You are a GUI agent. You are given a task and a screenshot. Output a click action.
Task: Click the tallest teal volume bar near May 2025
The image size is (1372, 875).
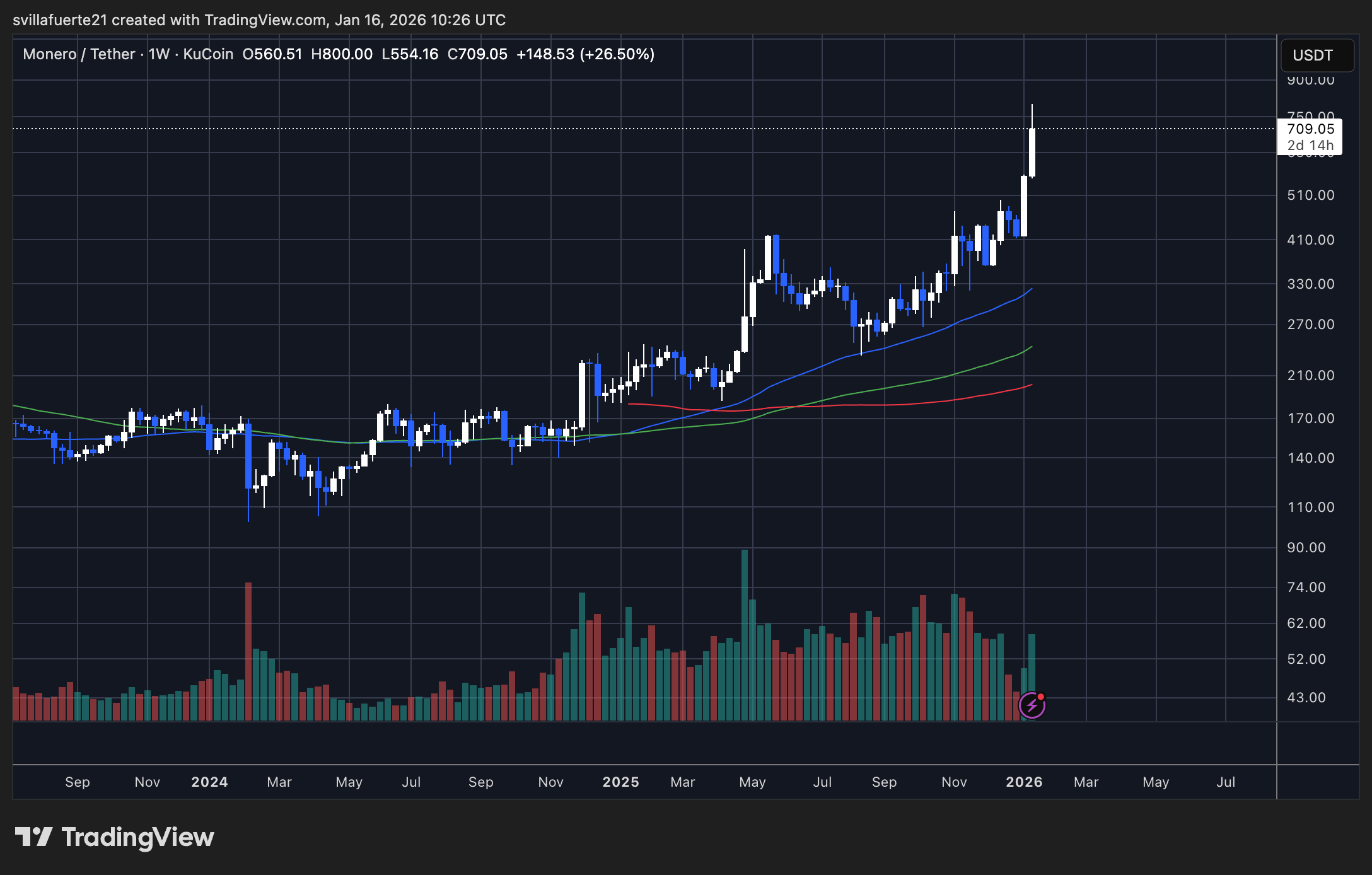click(745, 630)
